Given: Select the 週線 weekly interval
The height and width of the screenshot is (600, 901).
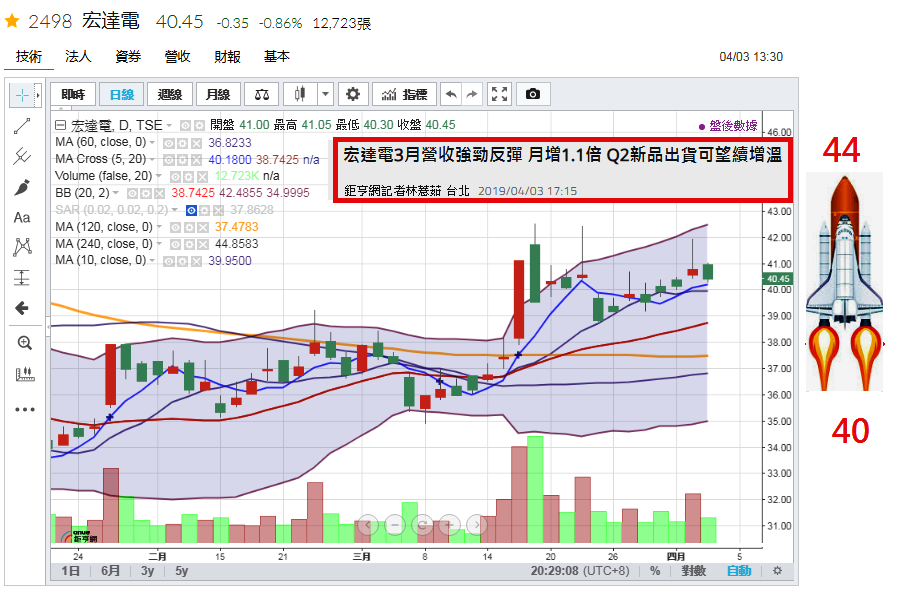Looking at the screenshot, I should coord(170,94).
